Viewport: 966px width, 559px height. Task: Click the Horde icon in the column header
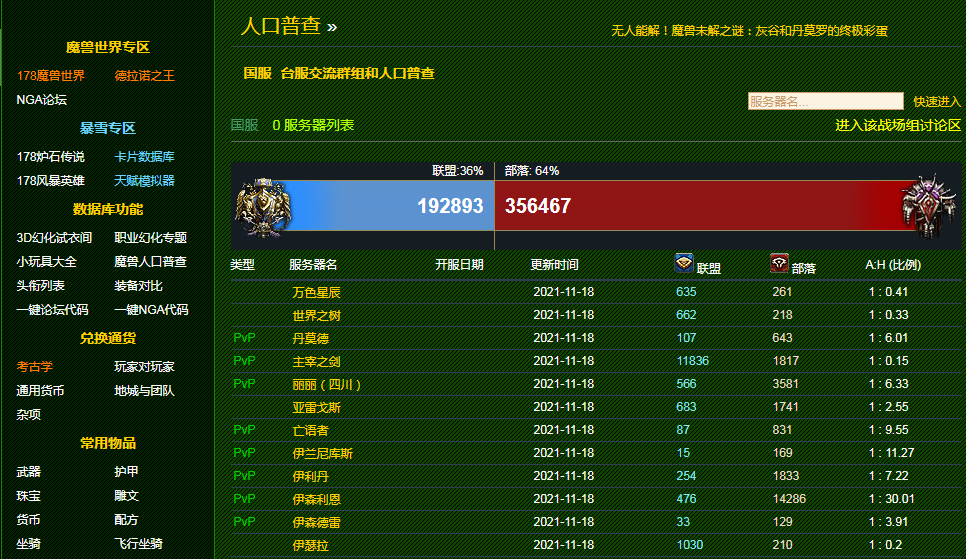click(779, 263)
